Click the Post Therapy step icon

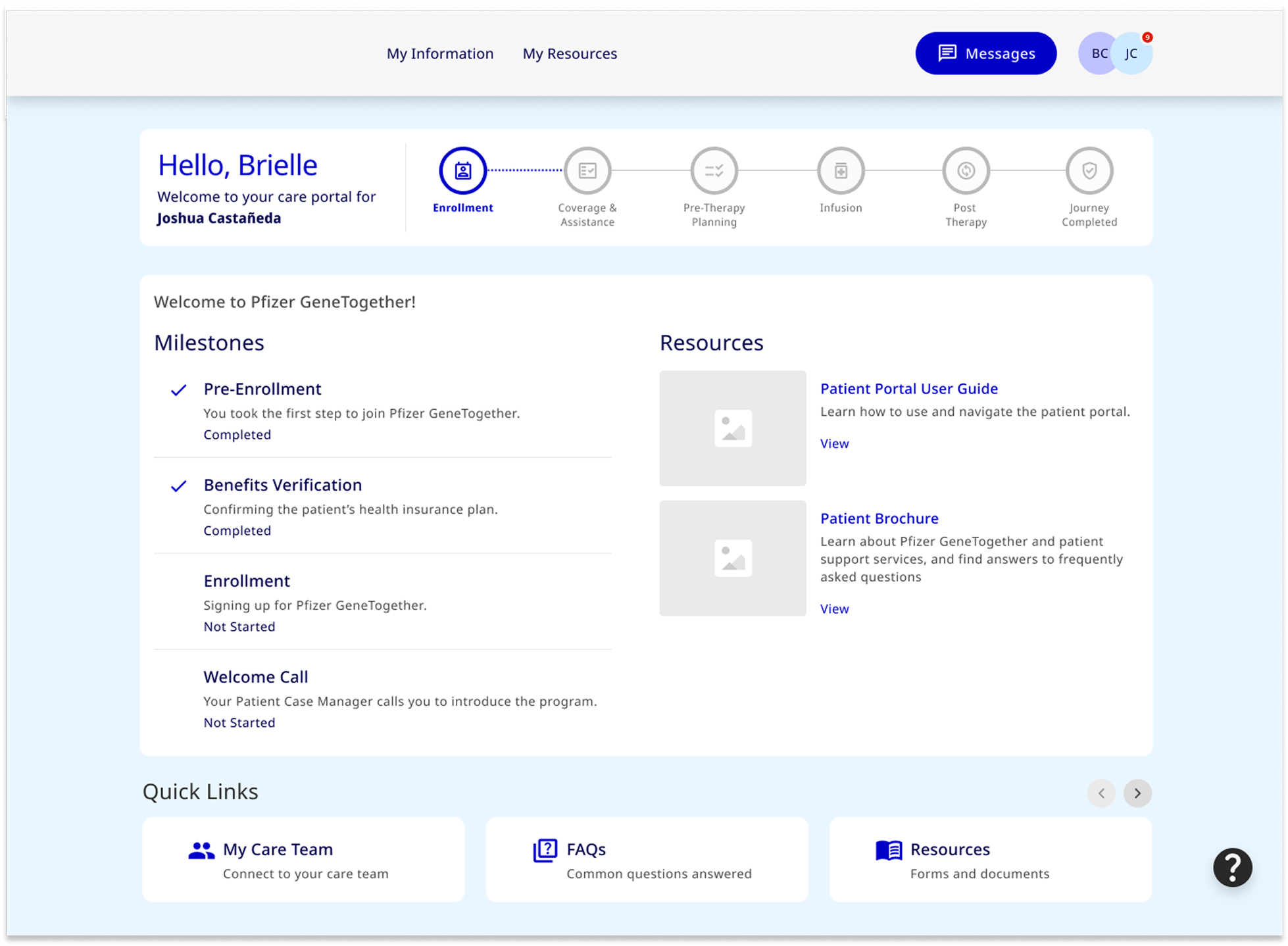966,171
